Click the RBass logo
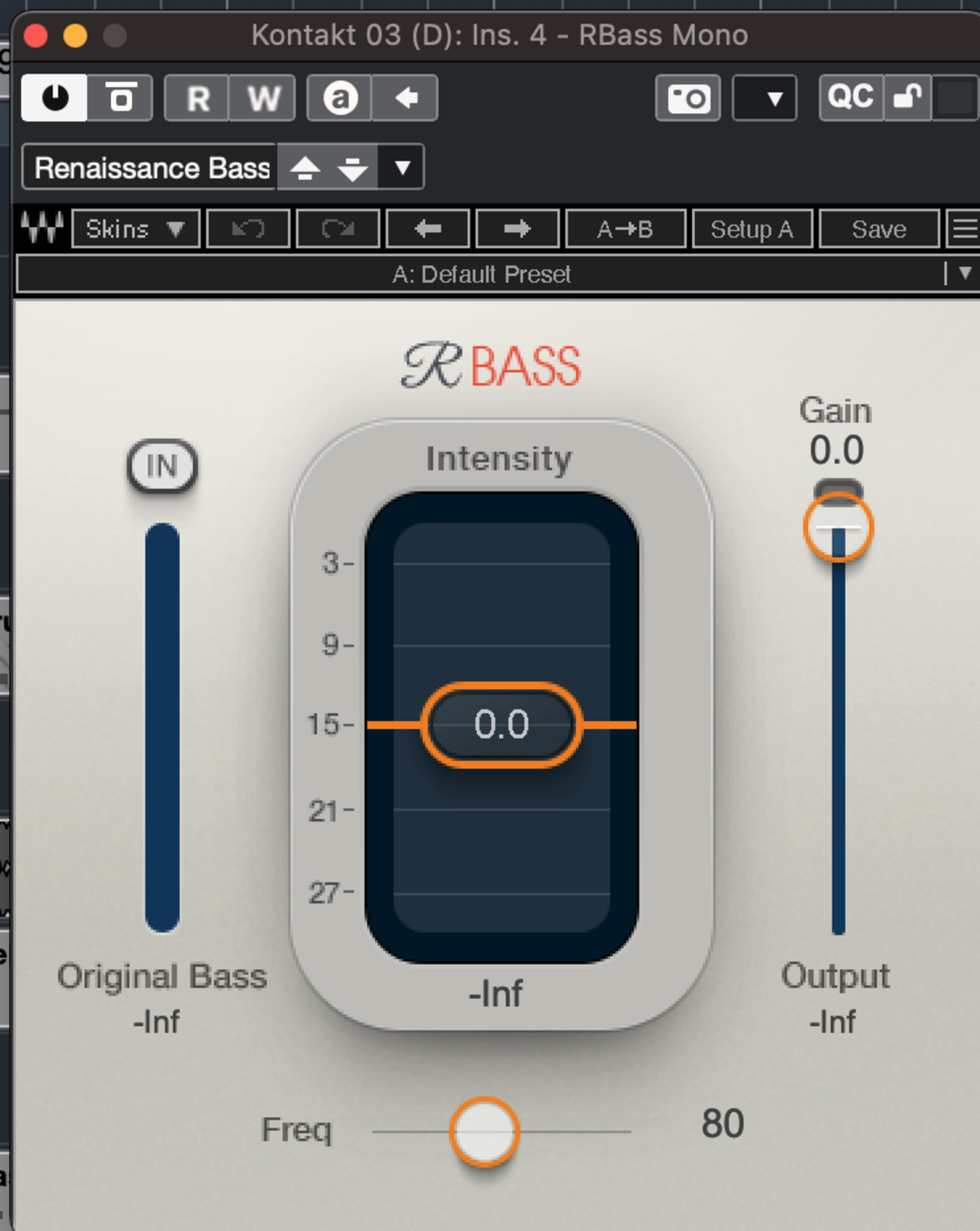 (x=490, y=366)
